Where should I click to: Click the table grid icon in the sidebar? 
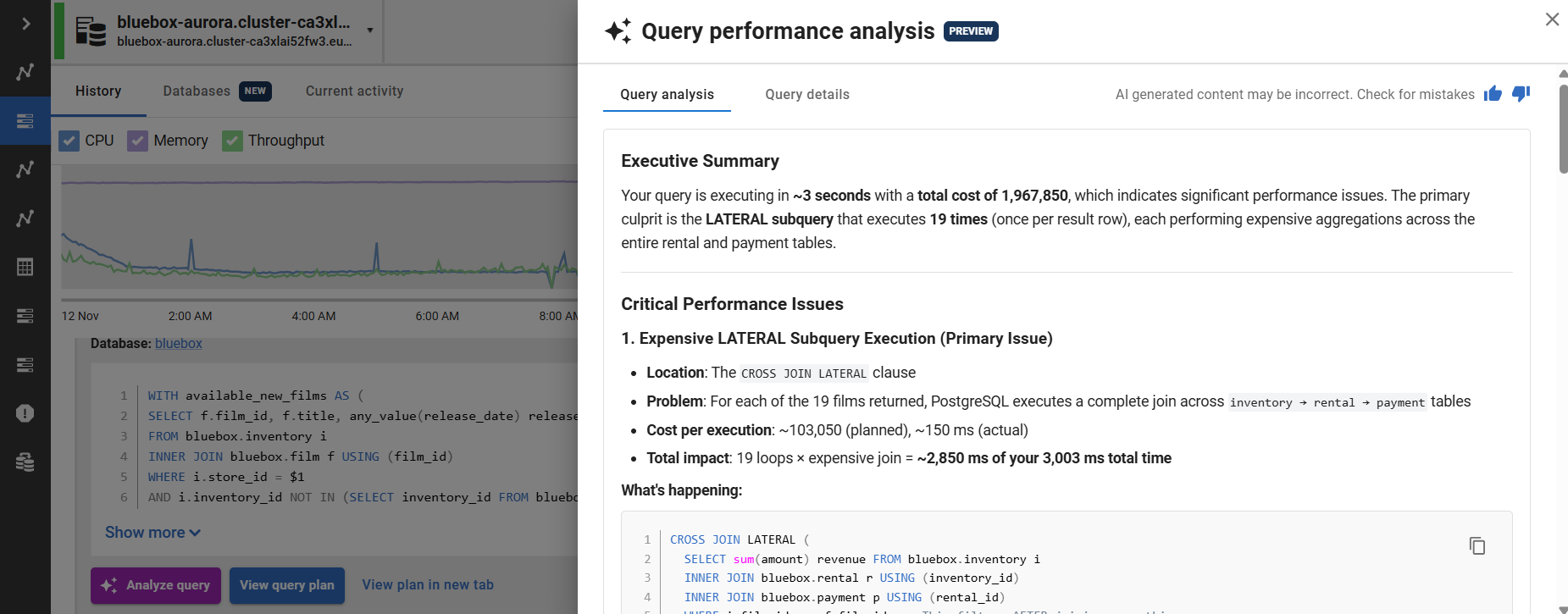click(x=25, y=267)
